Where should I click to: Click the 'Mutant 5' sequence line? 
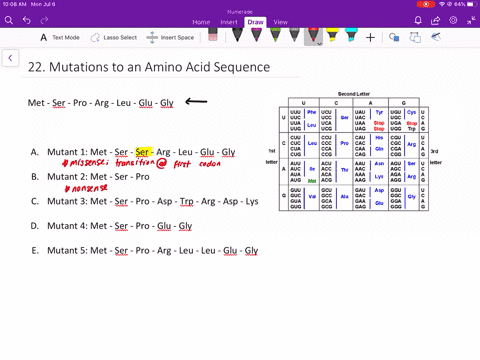tap(153, 251)
